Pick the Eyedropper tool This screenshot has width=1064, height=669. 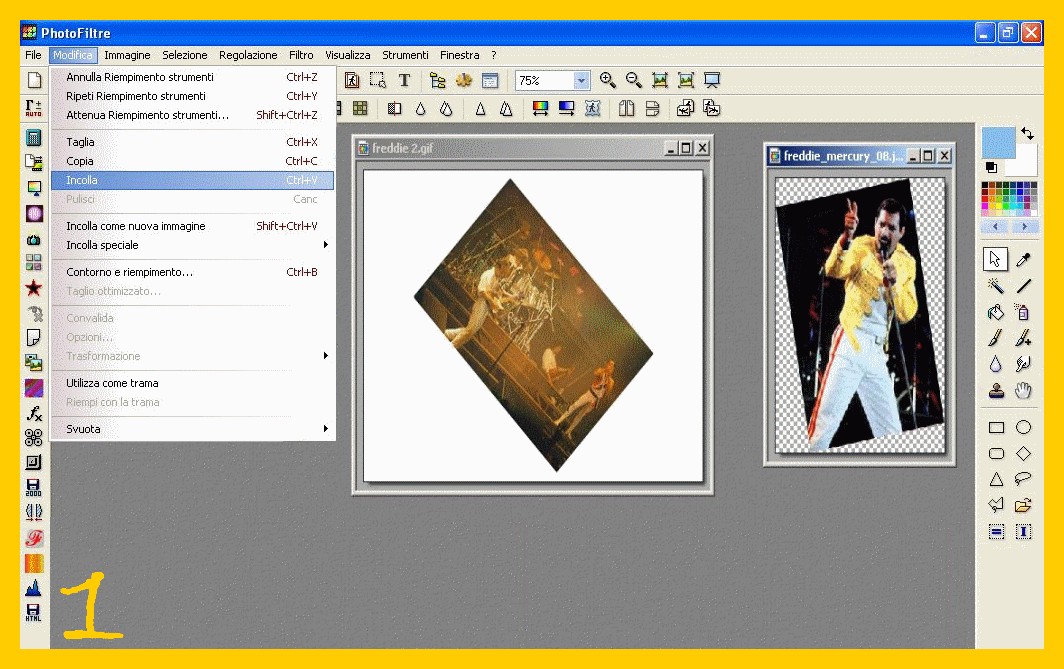coord(1023,260)
